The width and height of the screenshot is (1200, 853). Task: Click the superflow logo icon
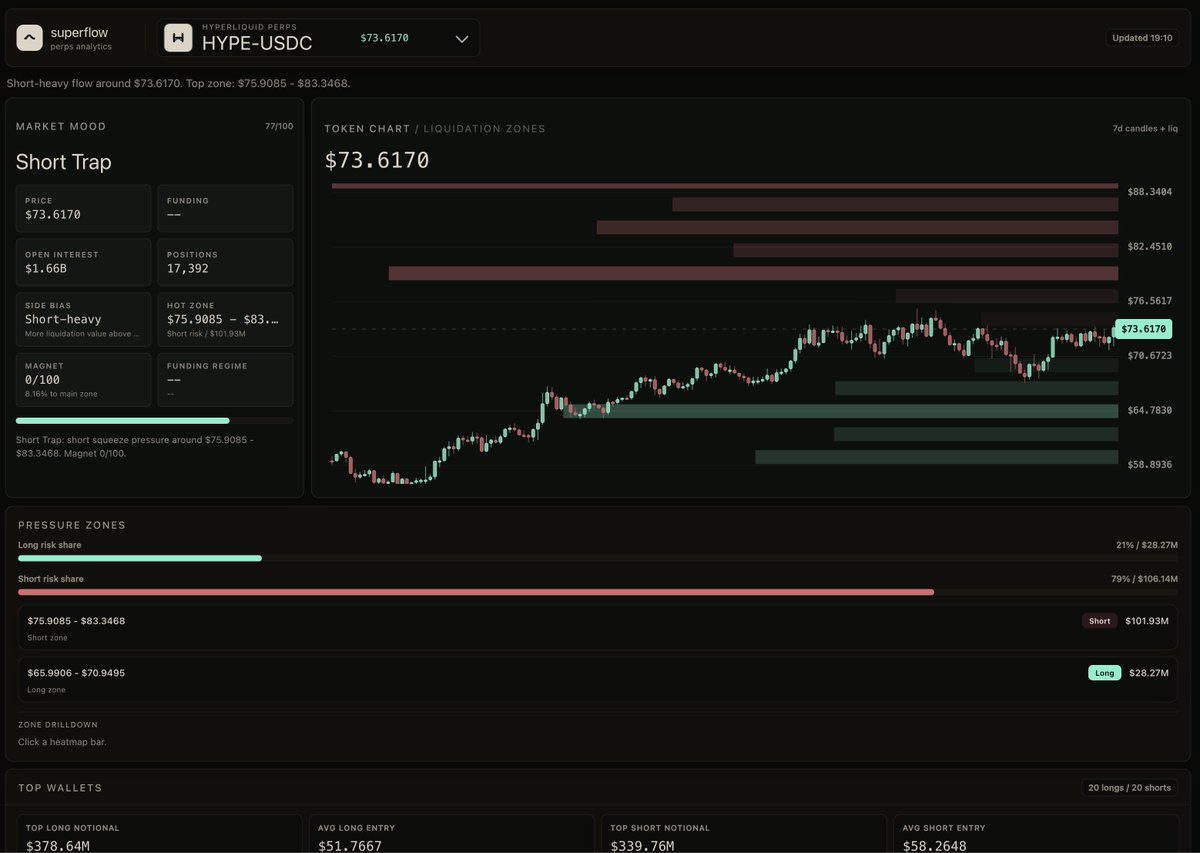click(x=30, y=38)
